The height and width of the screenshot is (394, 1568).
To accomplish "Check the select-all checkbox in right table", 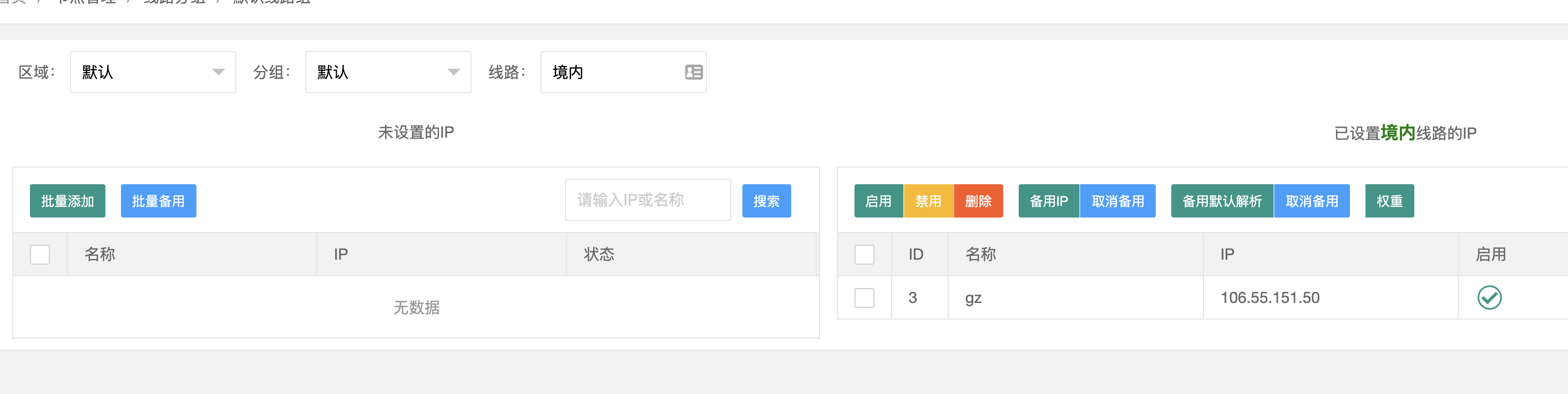I will (x=864, y=255).
